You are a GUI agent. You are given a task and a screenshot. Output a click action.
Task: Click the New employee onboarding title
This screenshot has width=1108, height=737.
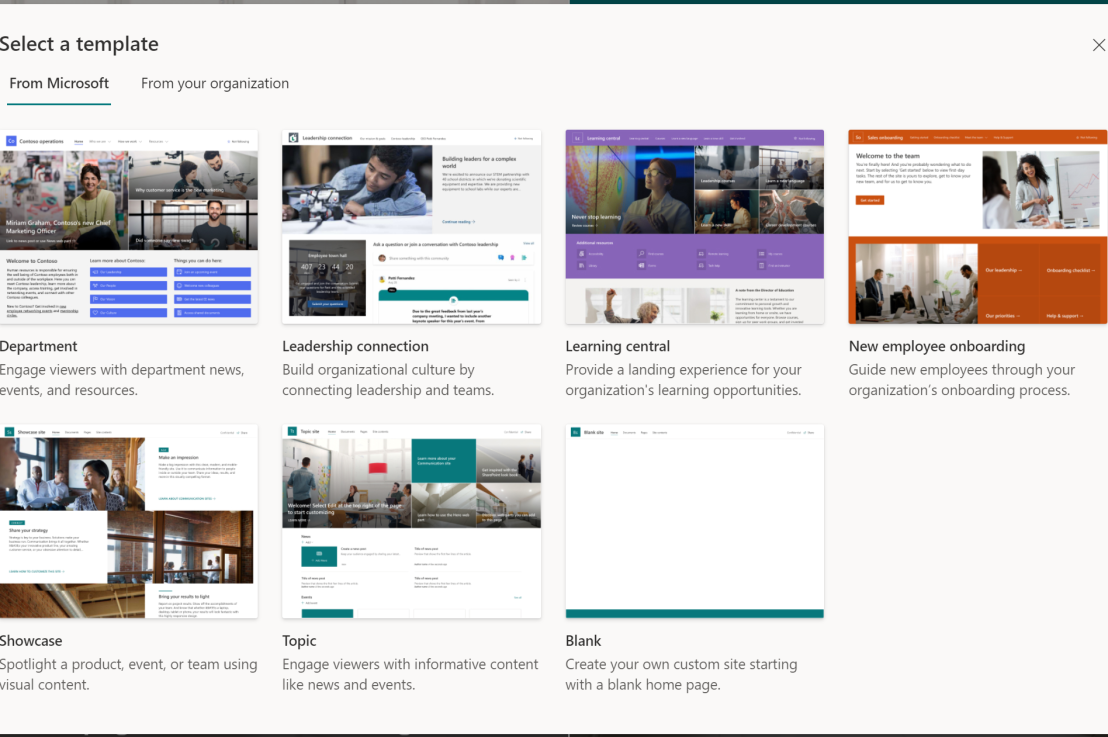[937, 346]
